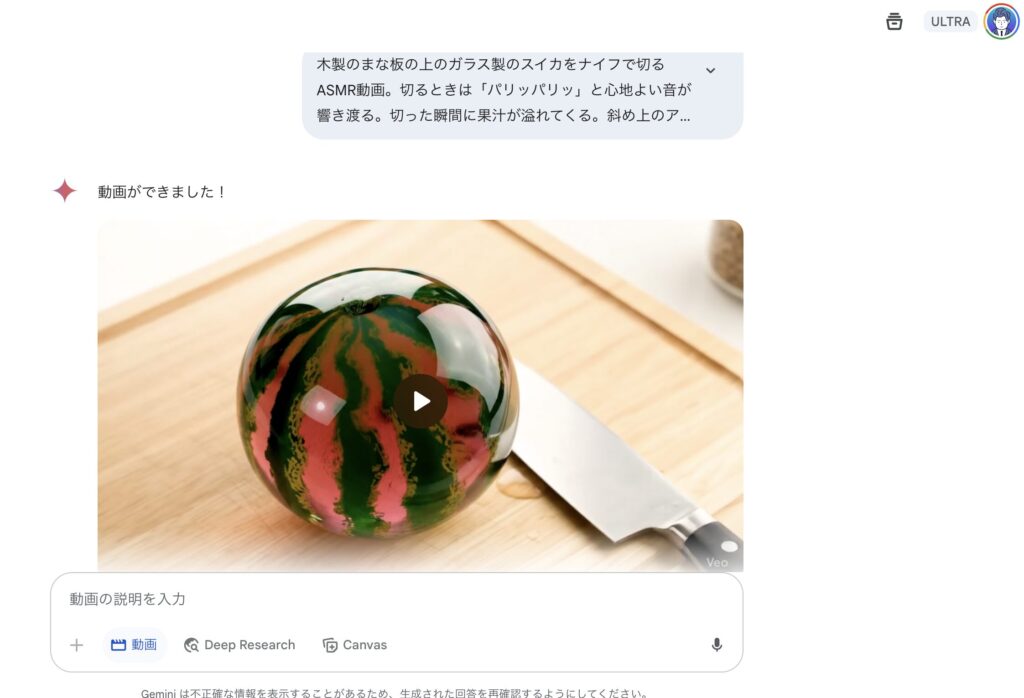
Task: Play the generated watermelon video
Action: coord(421,401)
